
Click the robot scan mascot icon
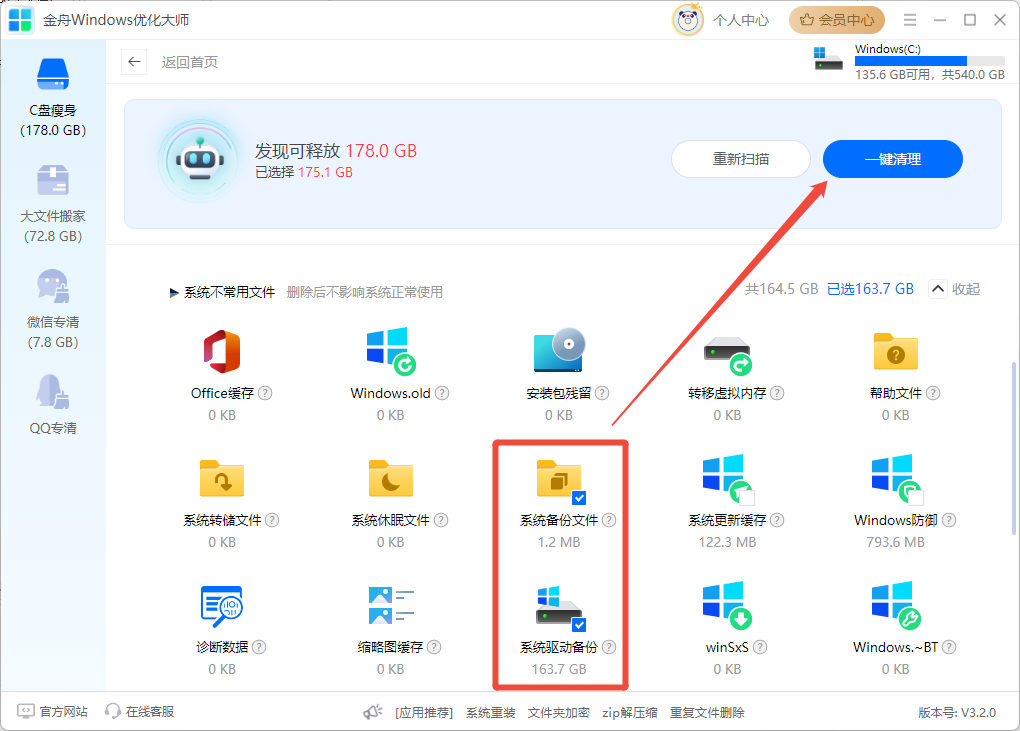tap(200, 159)
